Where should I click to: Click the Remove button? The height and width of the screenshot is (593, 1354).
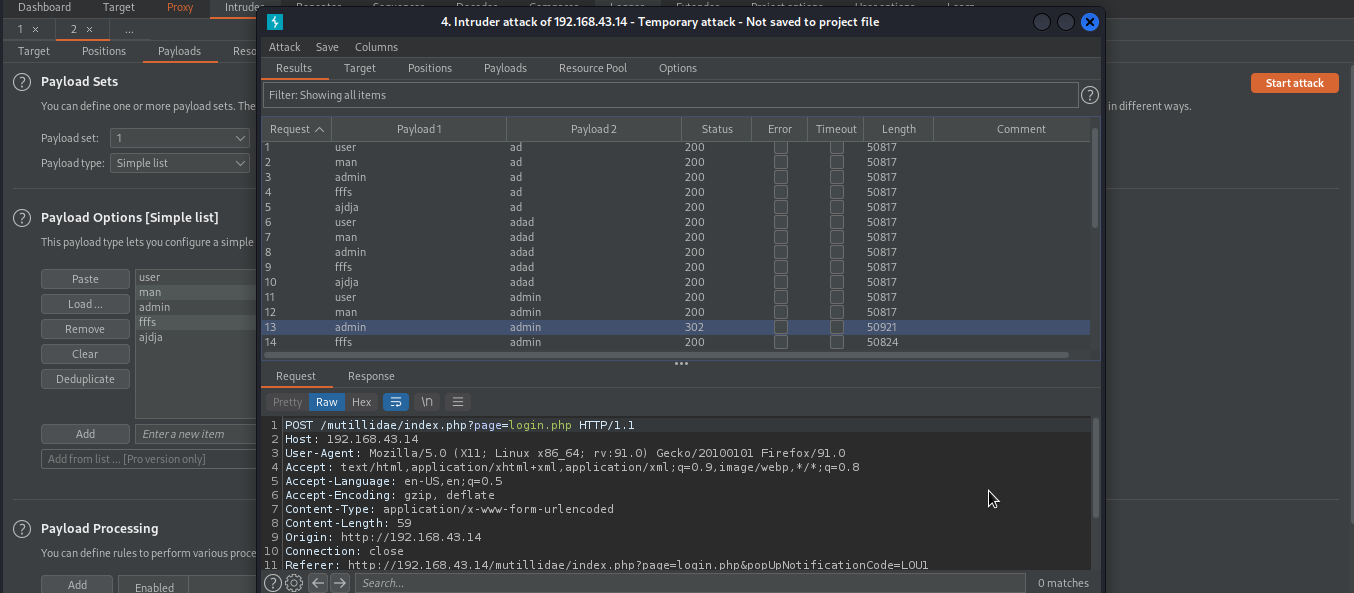[85, 329]
